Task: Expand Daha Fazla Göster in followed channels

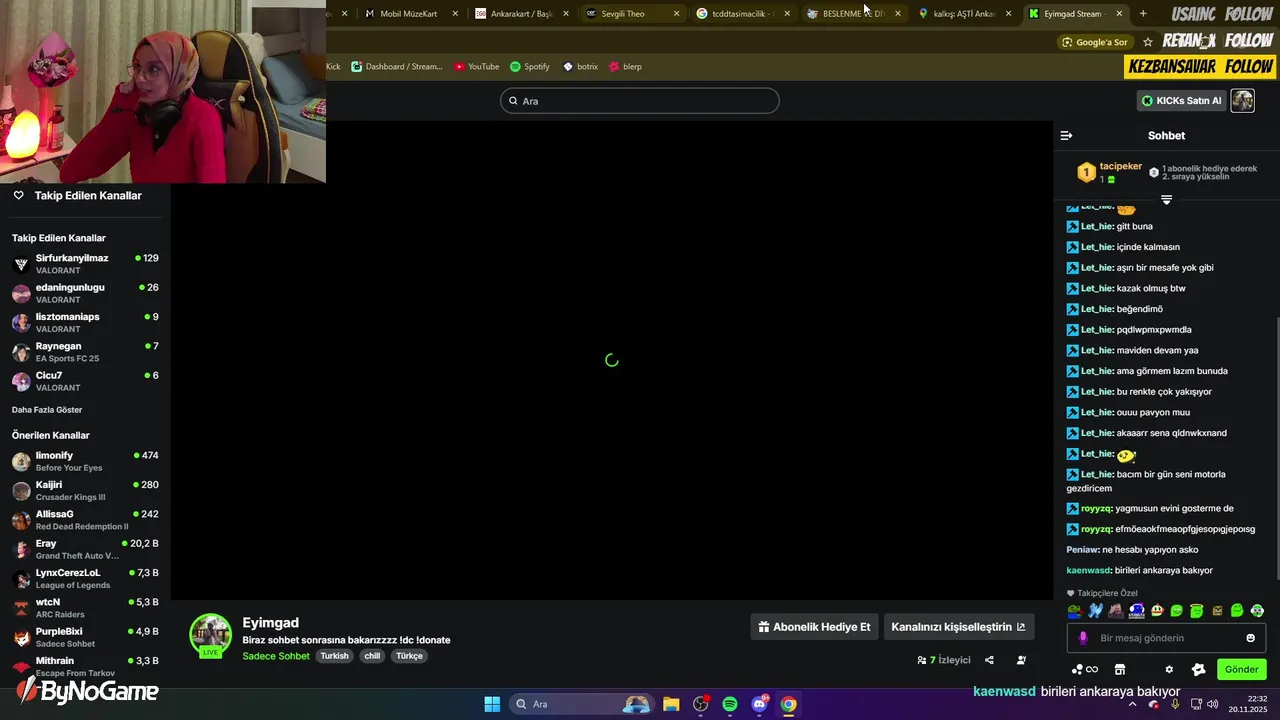Action: click(x=47, y=410)
